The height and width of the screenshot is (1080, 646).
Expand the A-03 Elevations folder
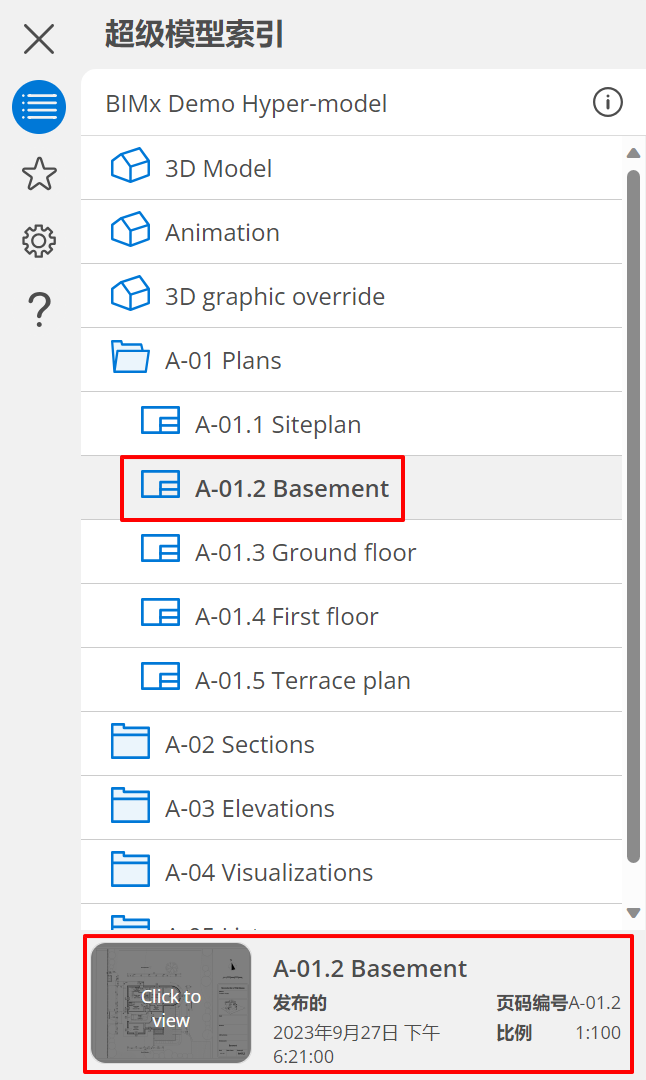[x=249, y=808]
